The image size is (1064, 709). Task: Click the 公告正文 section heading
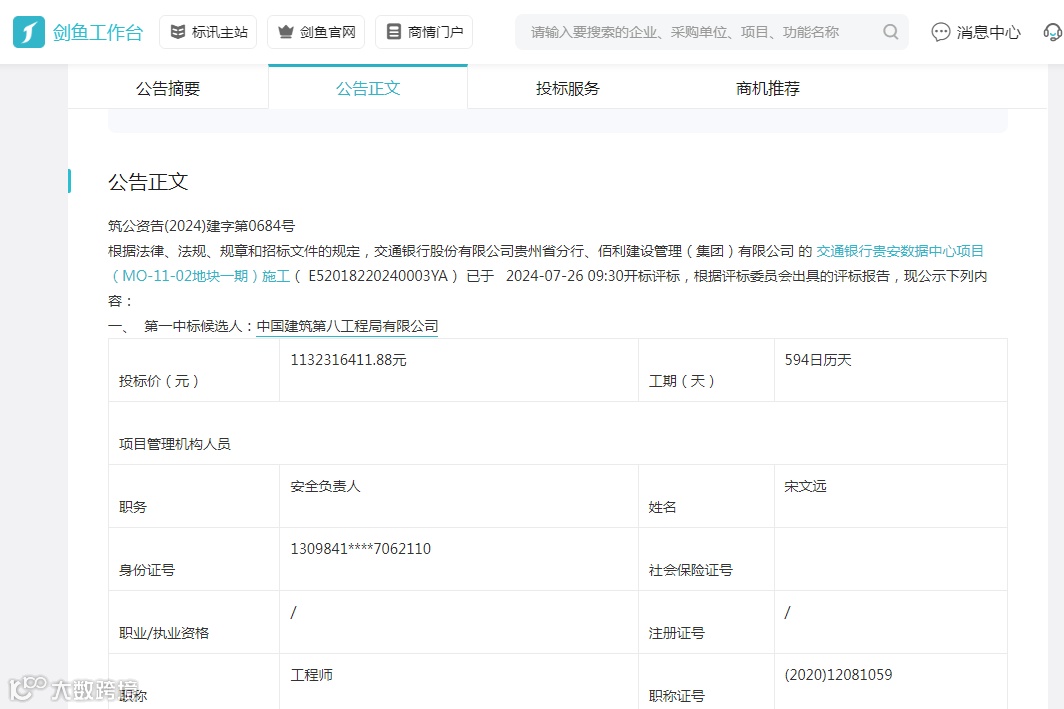[148, 182]
